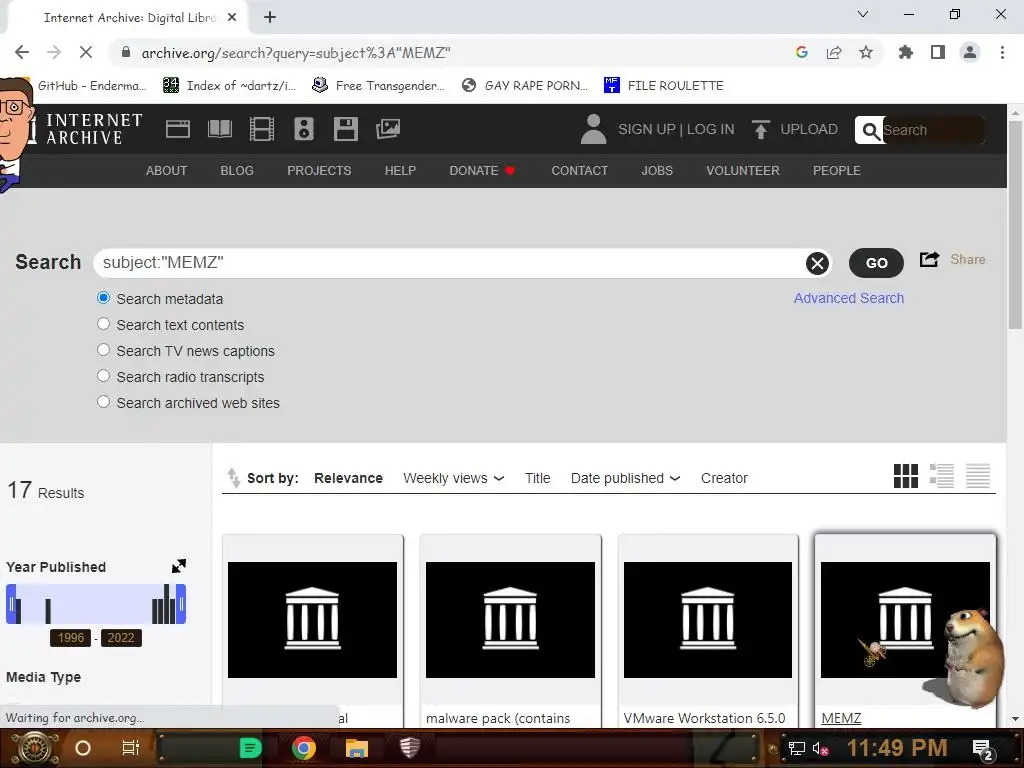Open the Web archive icon
Viewport: 1024px width, 768px height.
pyautogui.click(x=178, y=129)
